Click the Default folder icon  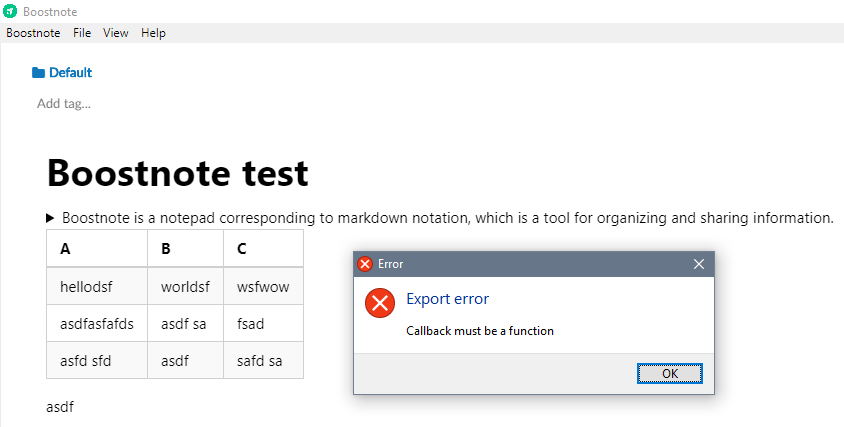pyautogui.click(x=38, y=73)
